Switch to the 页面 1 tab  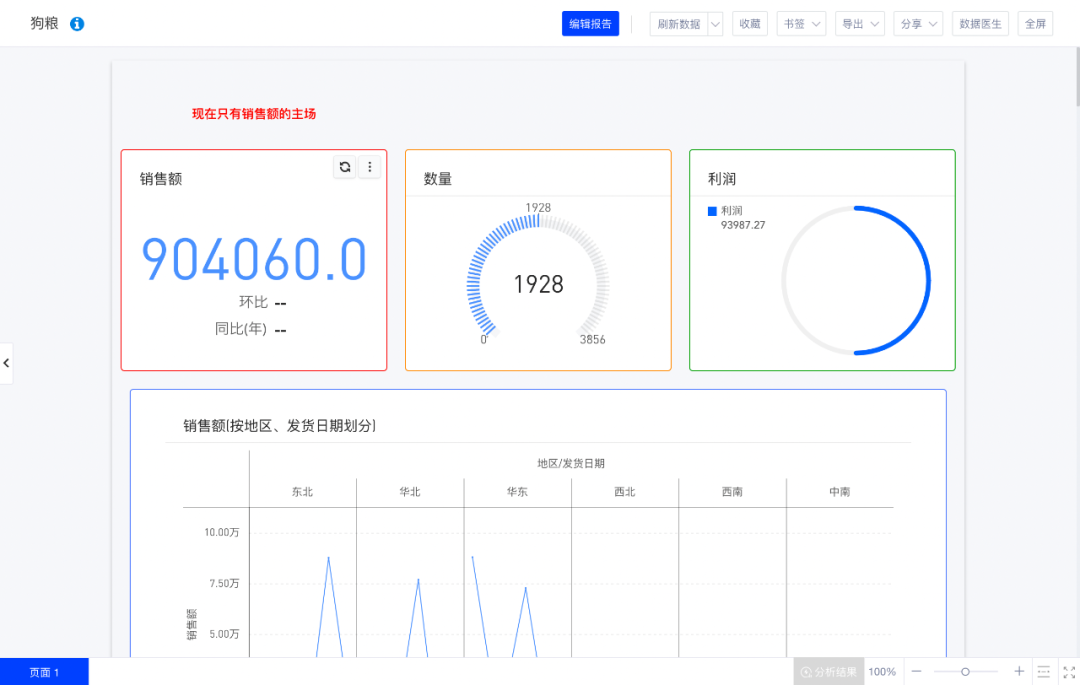(x=44, y=672)
